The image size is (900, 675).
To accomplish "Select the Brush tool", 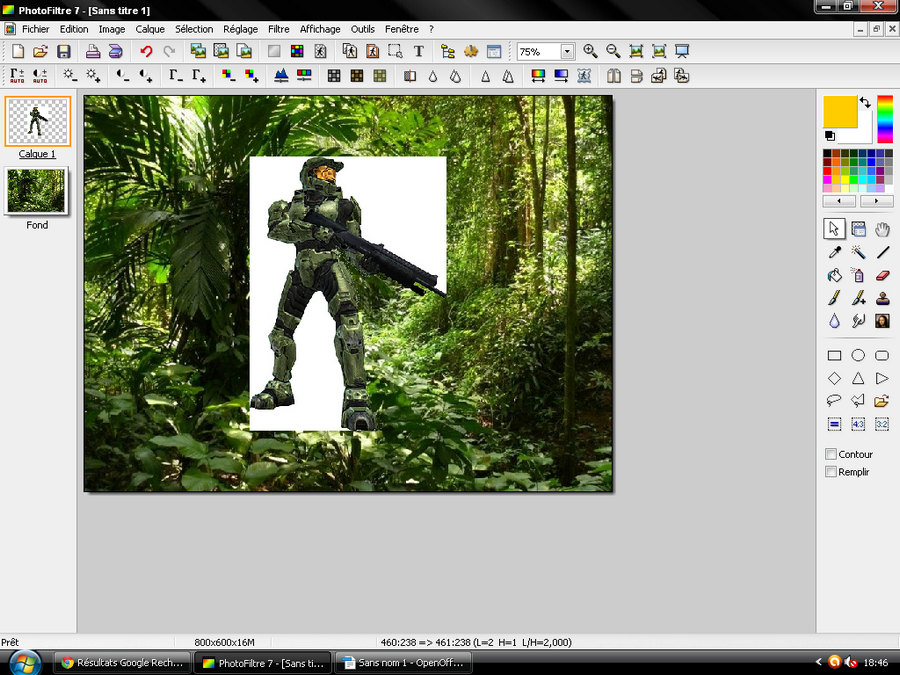I will click(x=835, y=298).
